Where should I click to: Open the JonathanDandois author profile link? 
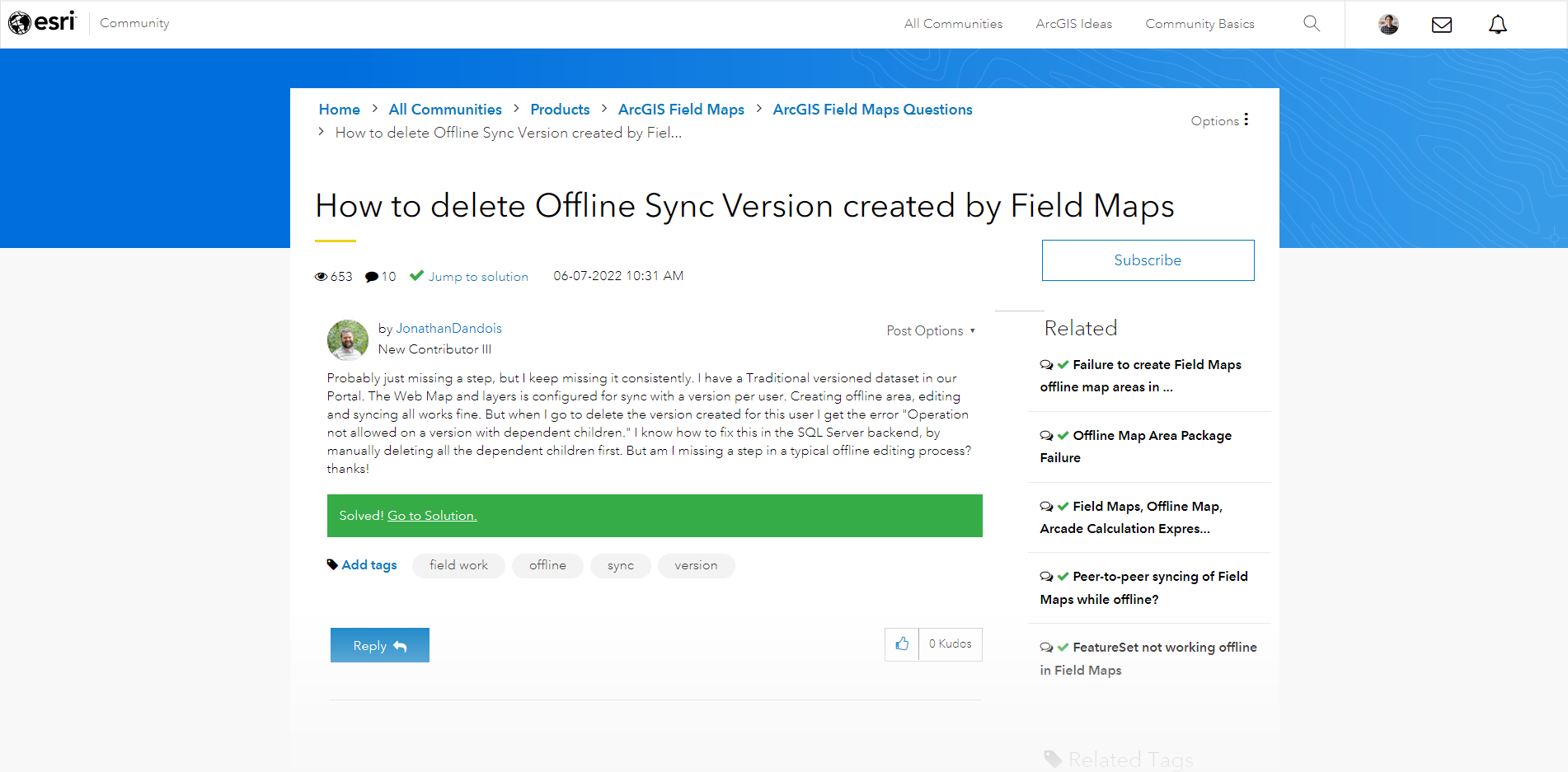[x=448, y=328]
